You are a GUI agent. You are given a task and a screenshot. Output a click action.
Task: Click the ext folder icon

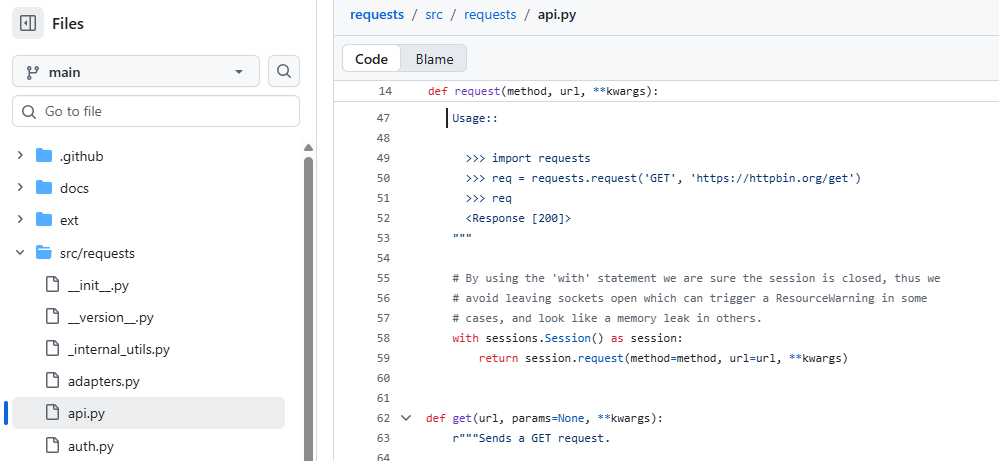pyautogui.click(x=44, y=220)
